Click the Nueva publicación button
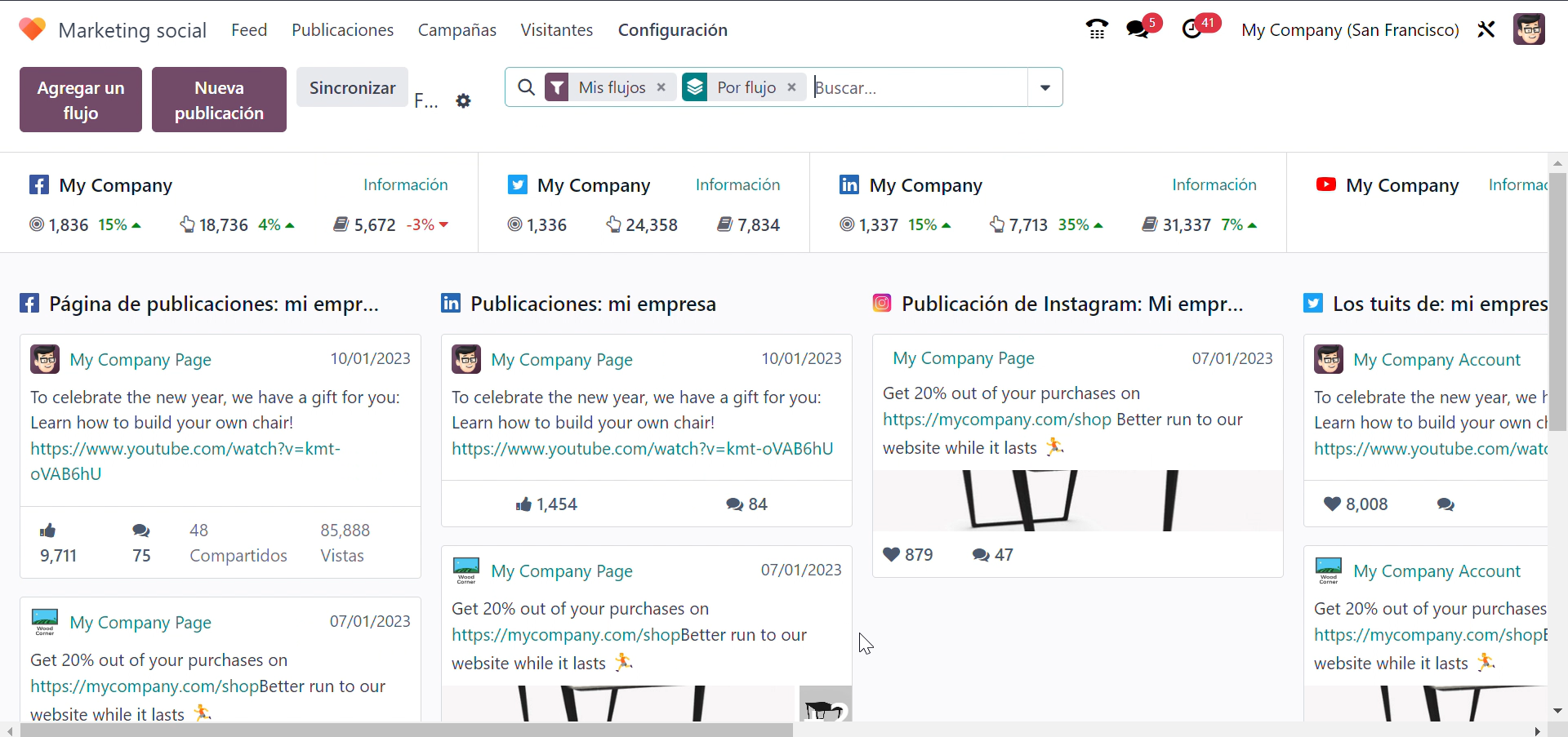1568x737 pixels. click(x=219, y=100)
